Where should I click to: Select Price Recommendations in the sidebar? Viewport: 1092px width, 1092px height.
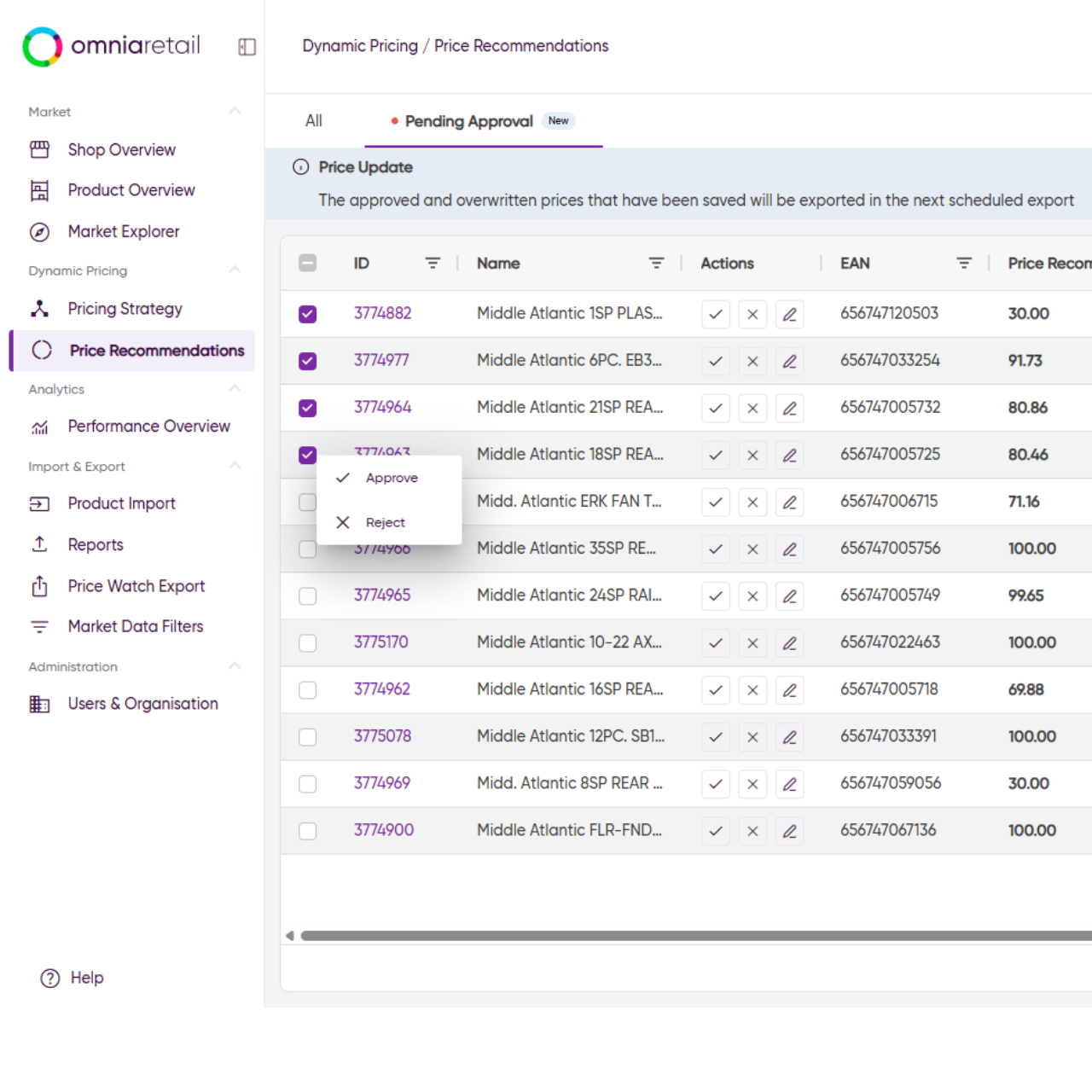132,351
